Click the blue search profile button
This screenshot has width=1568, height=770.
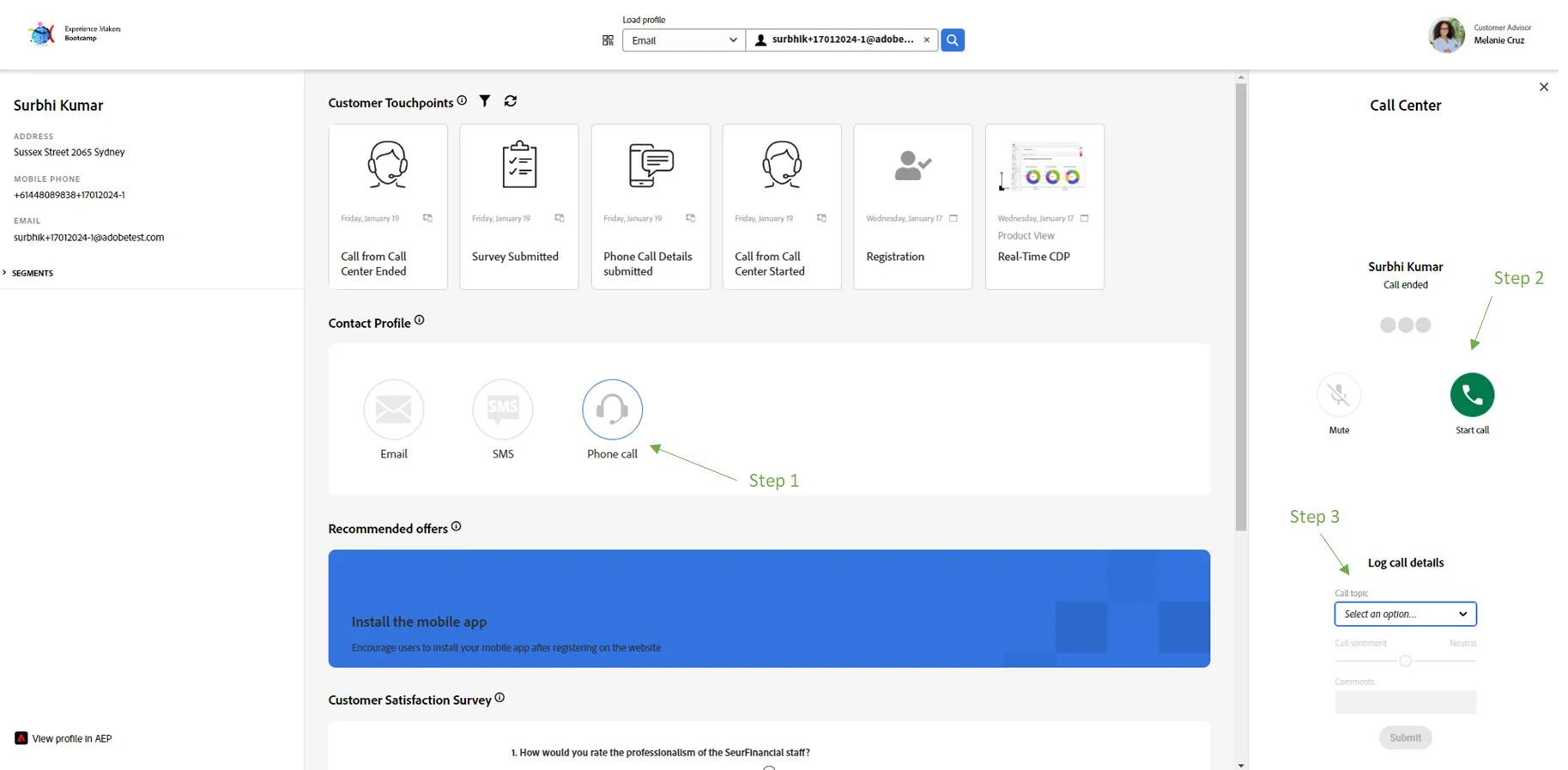(x=953, y=40)
